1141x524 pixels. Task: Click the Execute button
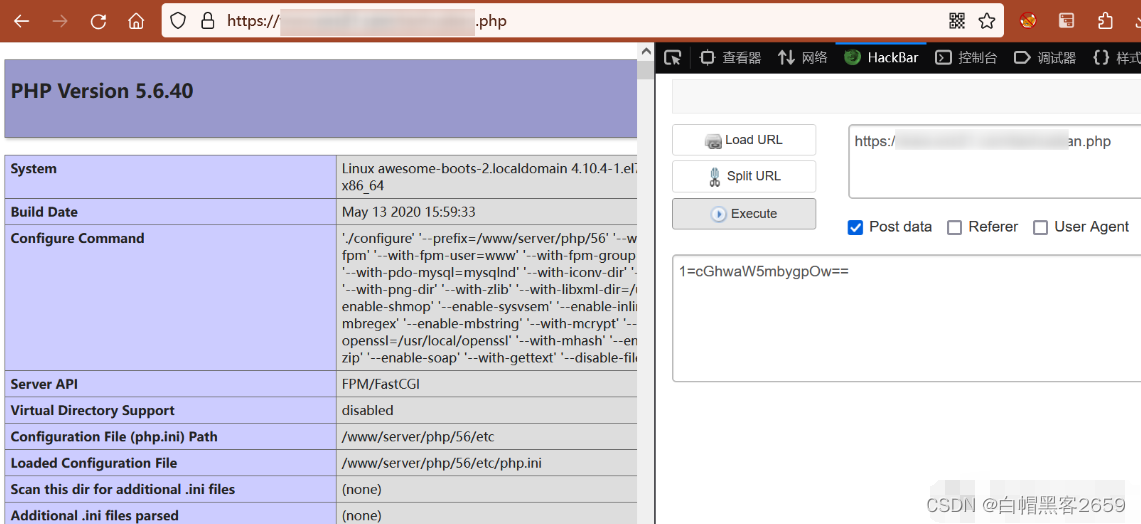744,214
